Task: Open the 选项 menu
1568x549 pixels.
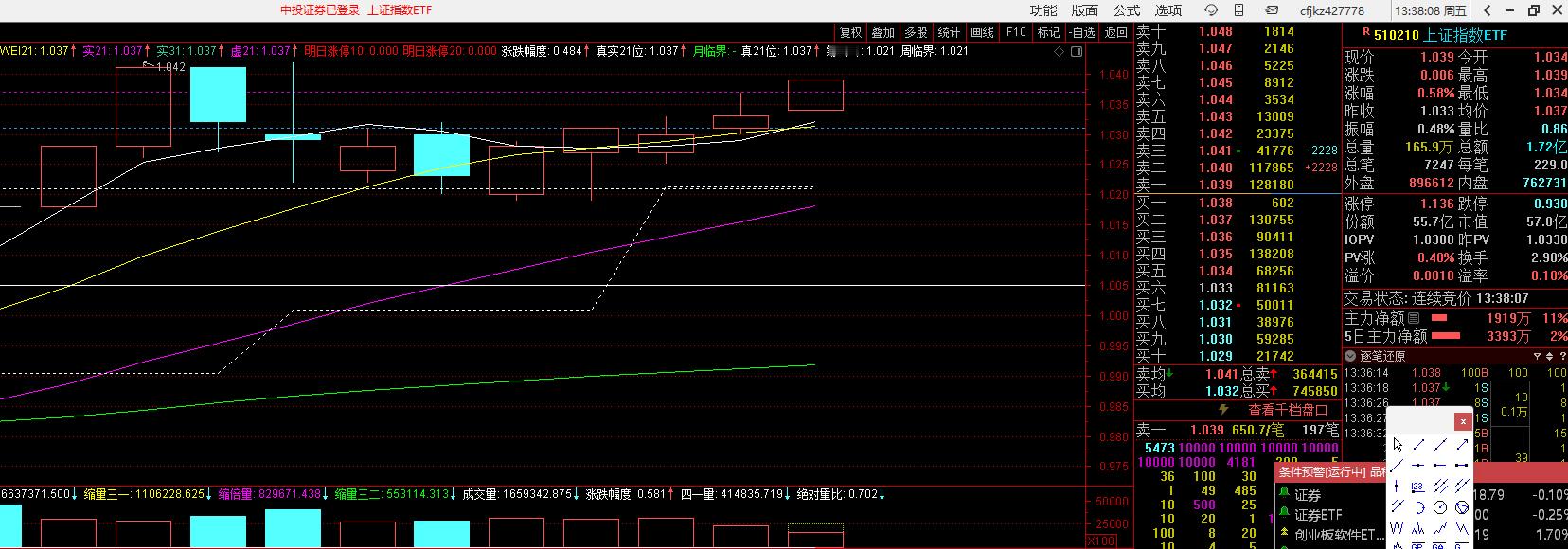Action: coord(1168,10)
